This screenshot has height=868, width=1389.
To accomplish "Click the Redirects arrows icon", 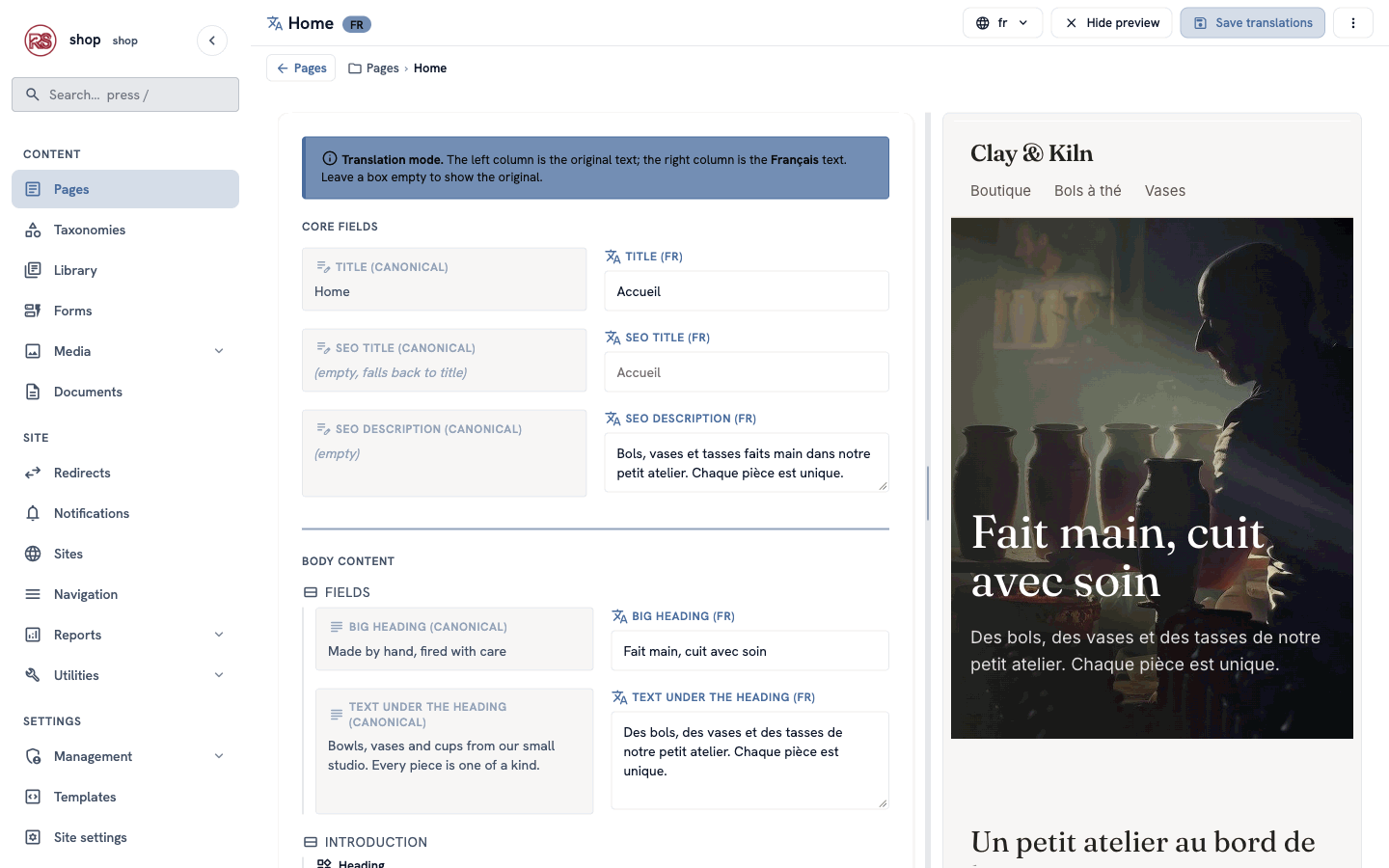I will click(33, 473).
